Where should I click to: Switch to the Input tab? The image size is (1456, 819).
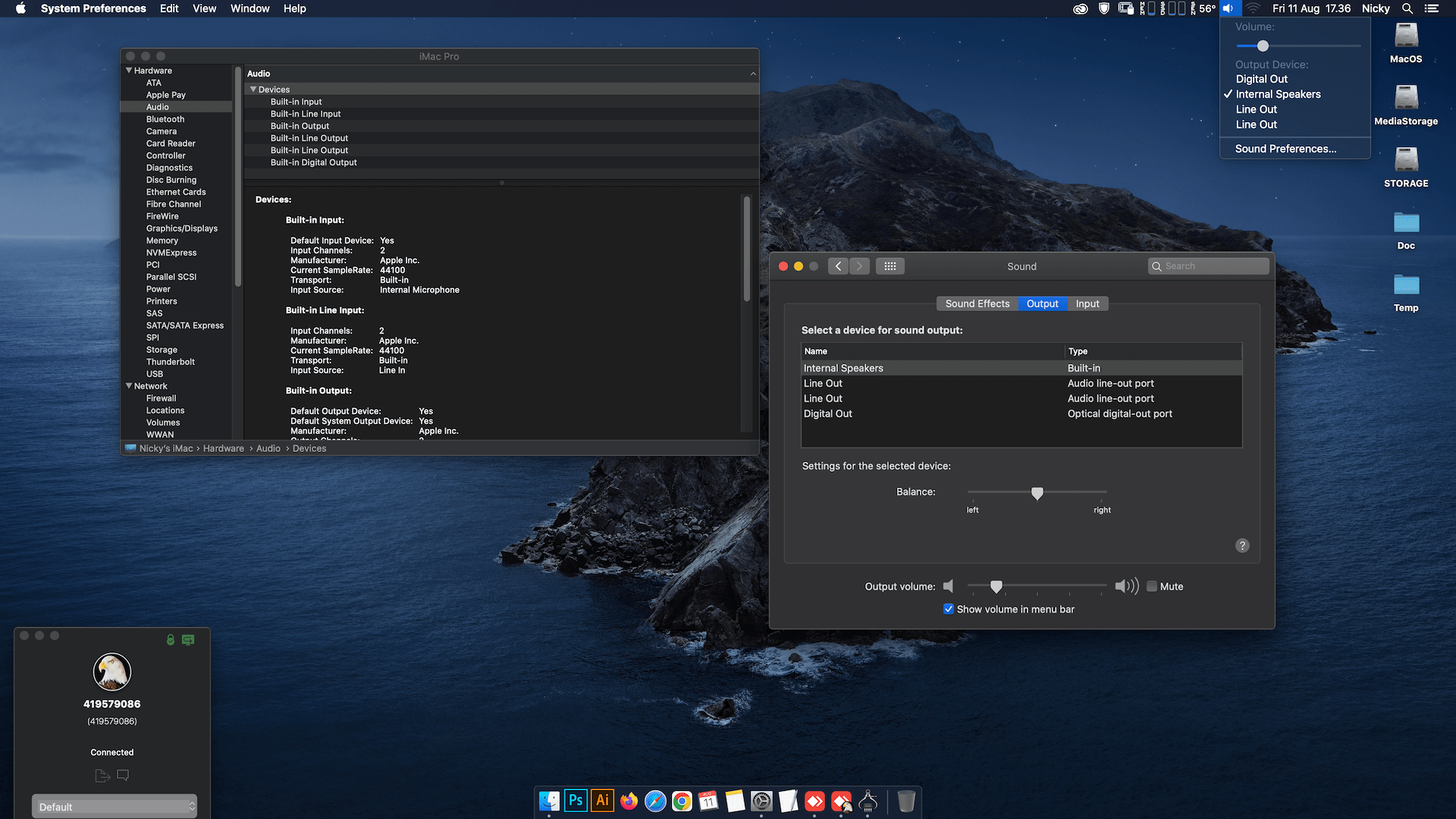click(1087, 303)
